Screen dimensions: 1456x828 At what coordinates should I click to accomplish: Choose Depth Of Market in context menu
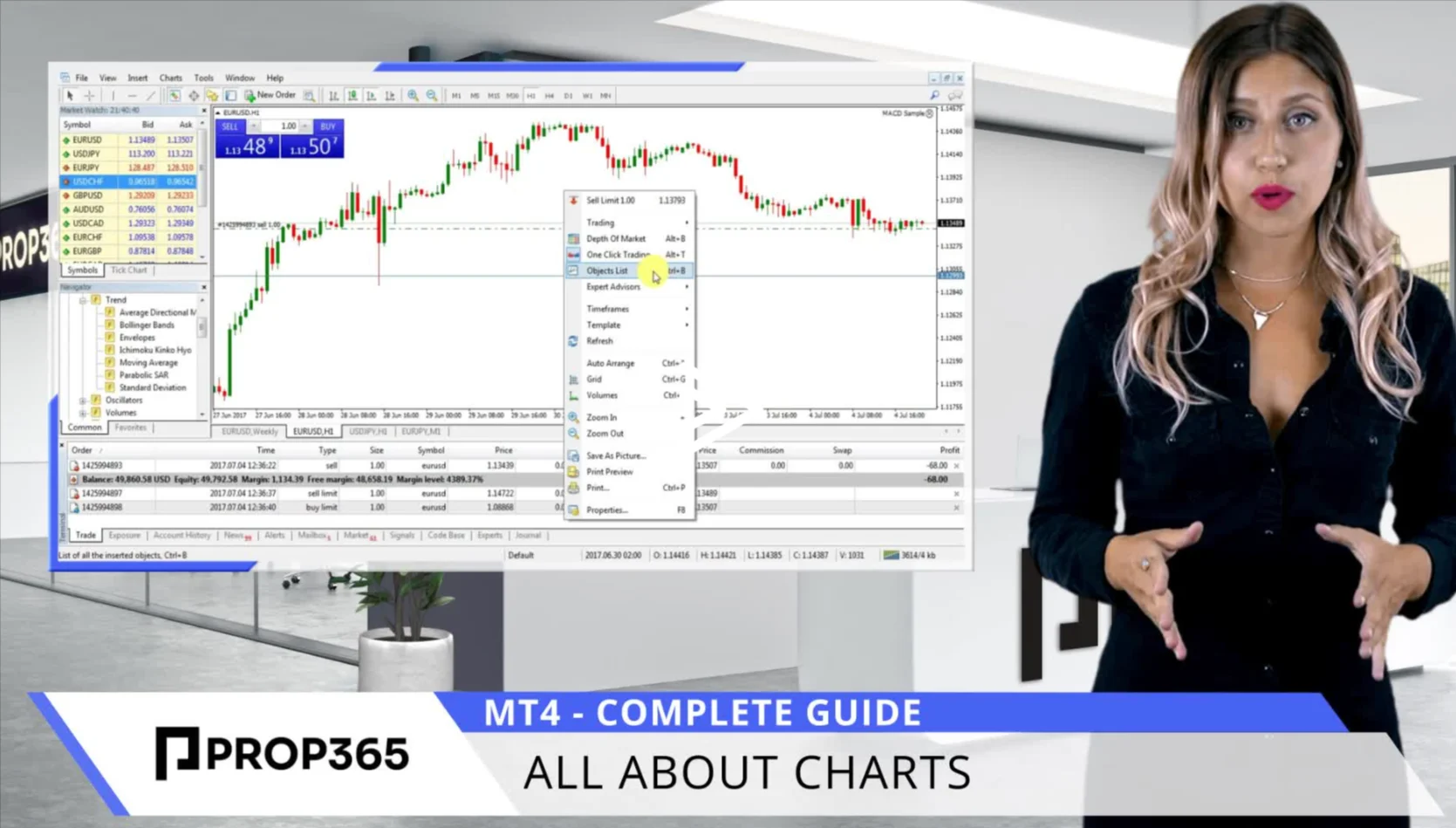click(630, 238)
